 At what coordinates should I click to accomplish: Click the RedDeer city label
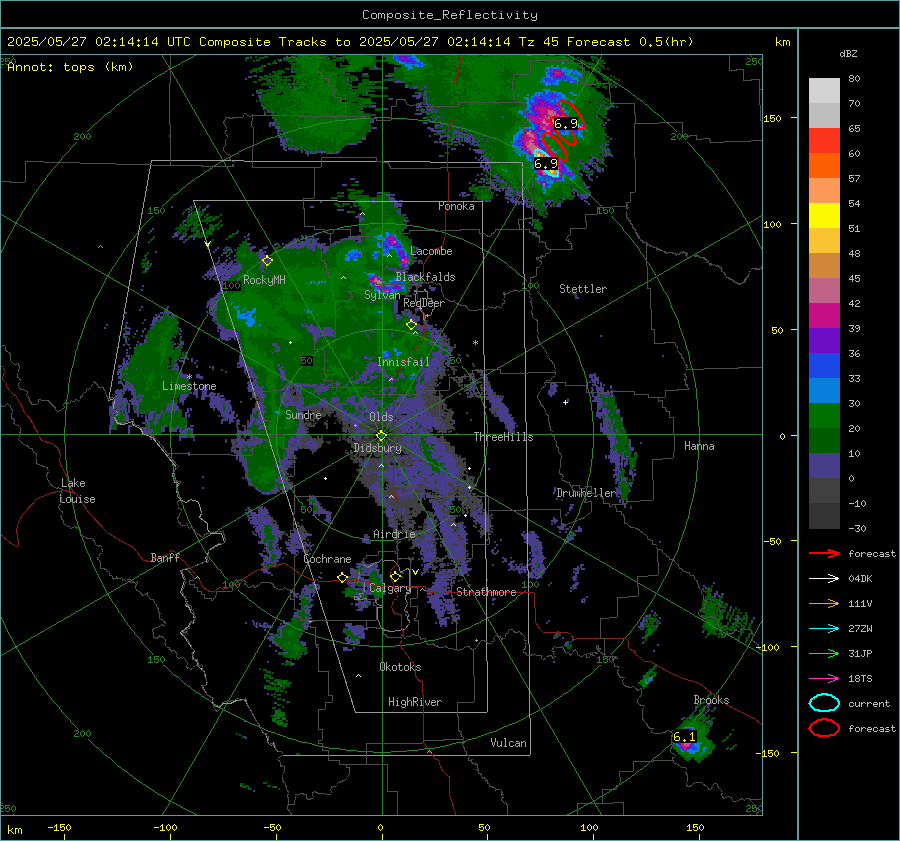point(424,303)
